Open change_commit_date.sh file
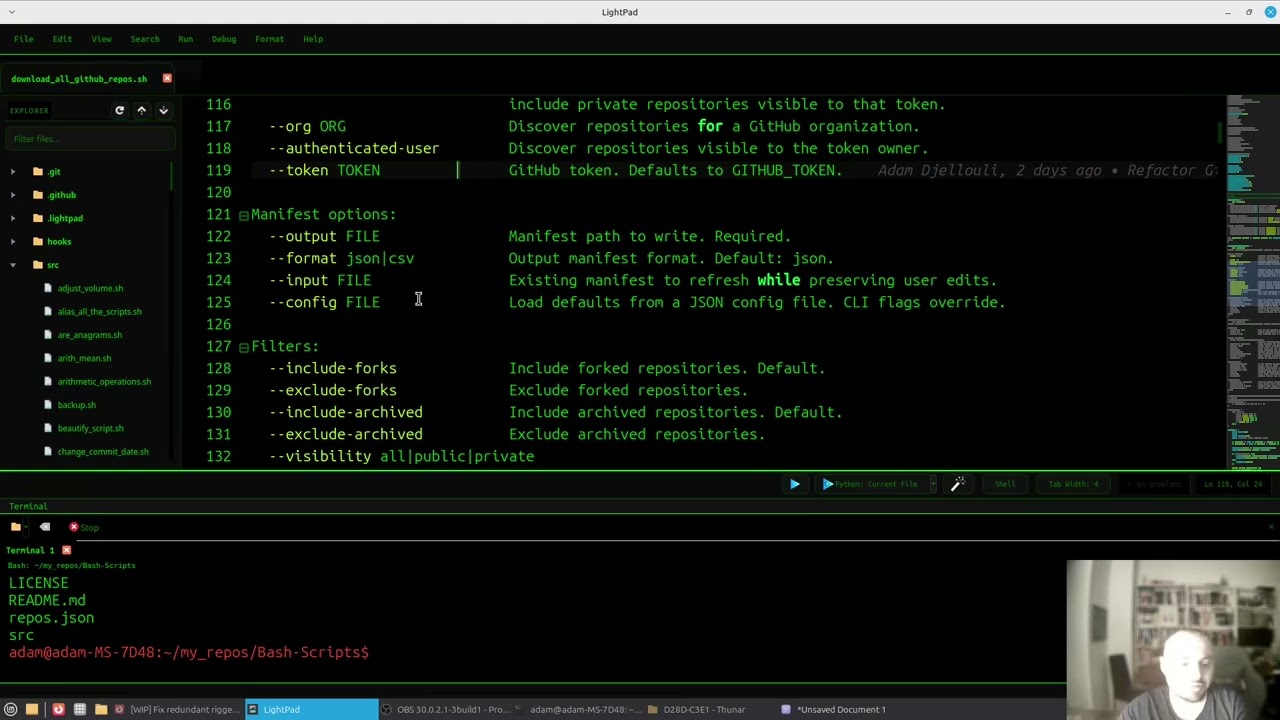The image size is (1280, 720). point(103,451)
